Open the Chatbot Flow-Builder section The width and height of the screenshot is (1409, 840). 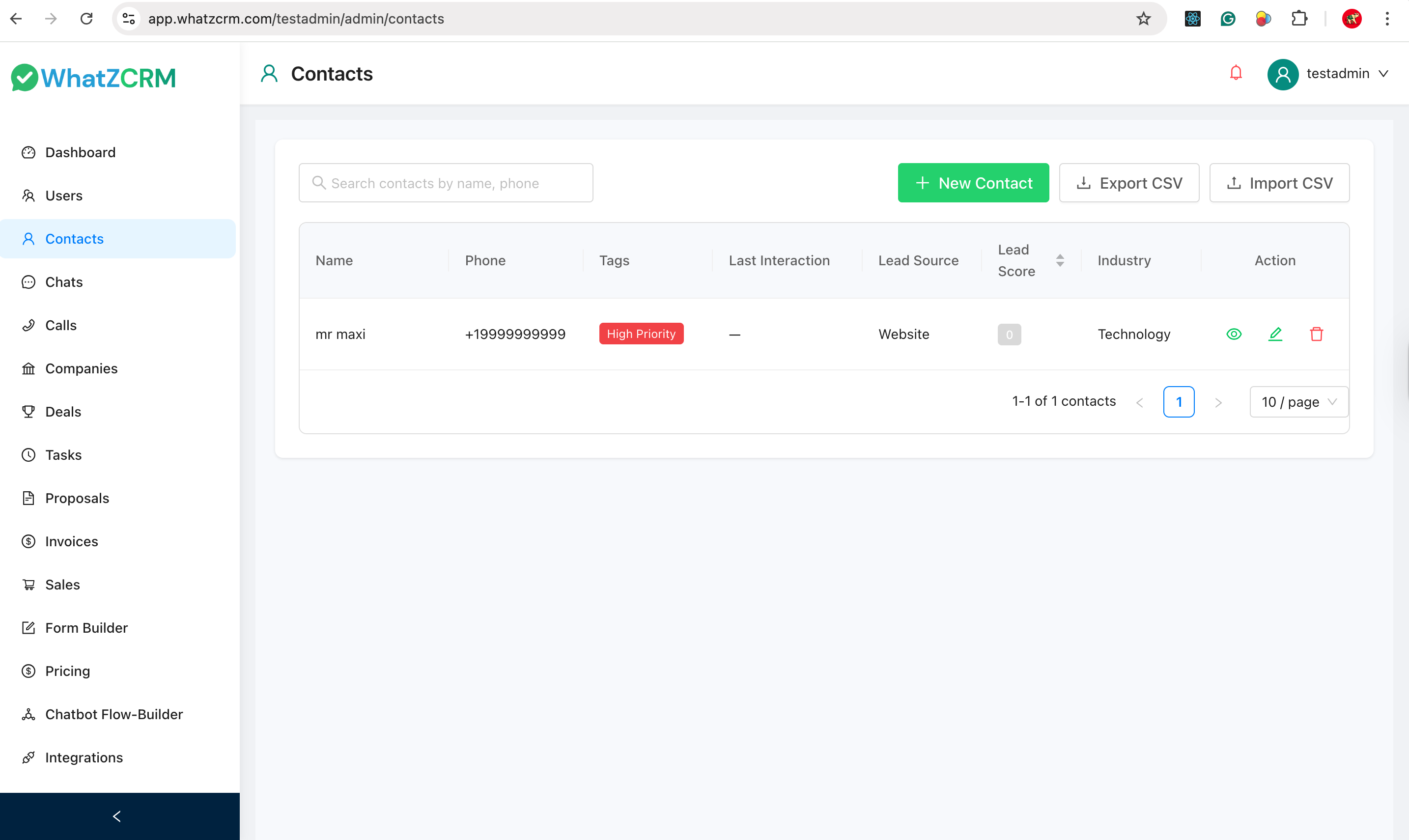pyautogui.click(x=114, y=714)
